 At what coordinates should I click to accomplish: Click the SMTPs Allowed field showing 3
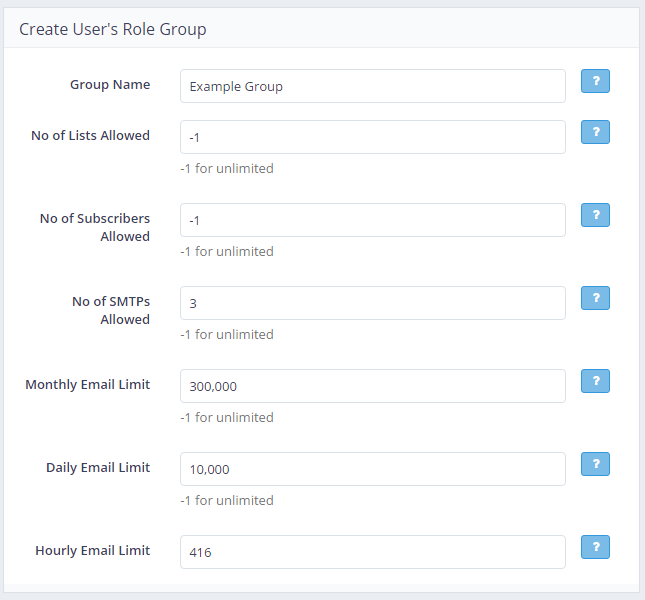(372, 303)
